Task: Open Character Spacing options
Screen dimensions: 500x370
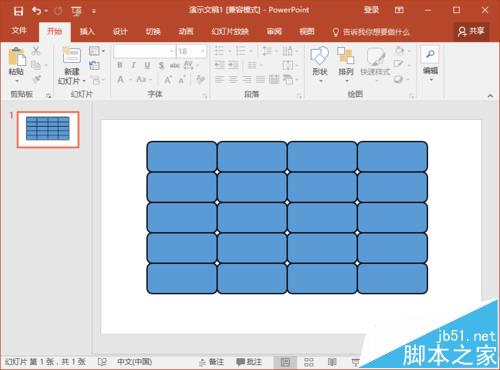Action: (191, 65)
